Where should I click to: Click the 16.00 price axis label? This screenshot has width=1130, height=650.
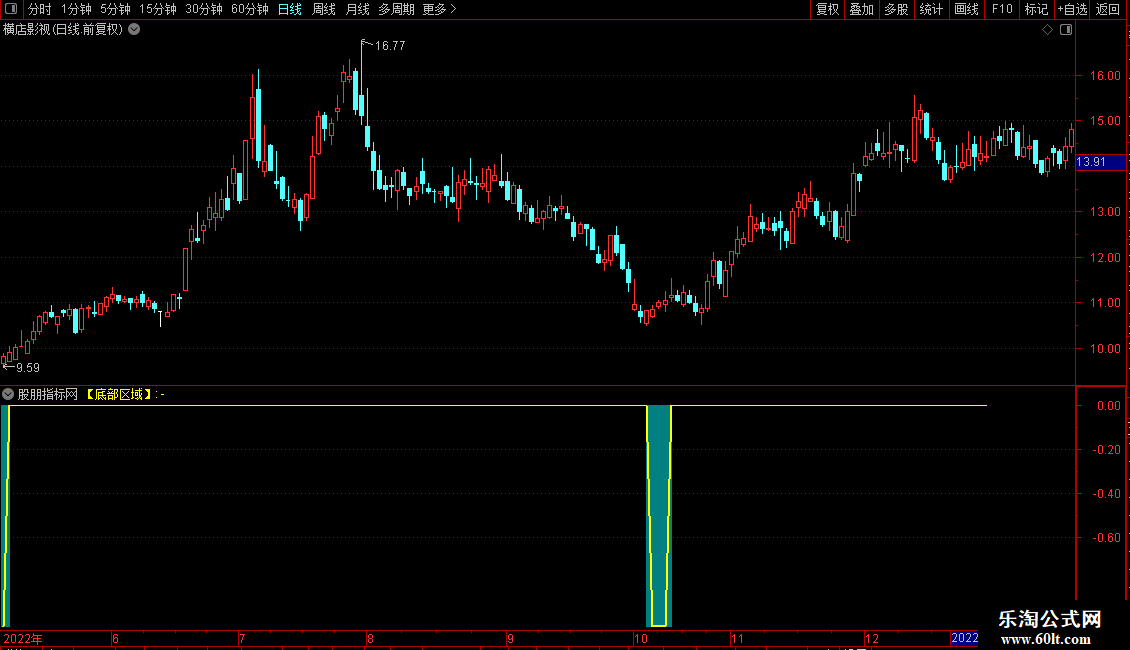[1105, 76]
